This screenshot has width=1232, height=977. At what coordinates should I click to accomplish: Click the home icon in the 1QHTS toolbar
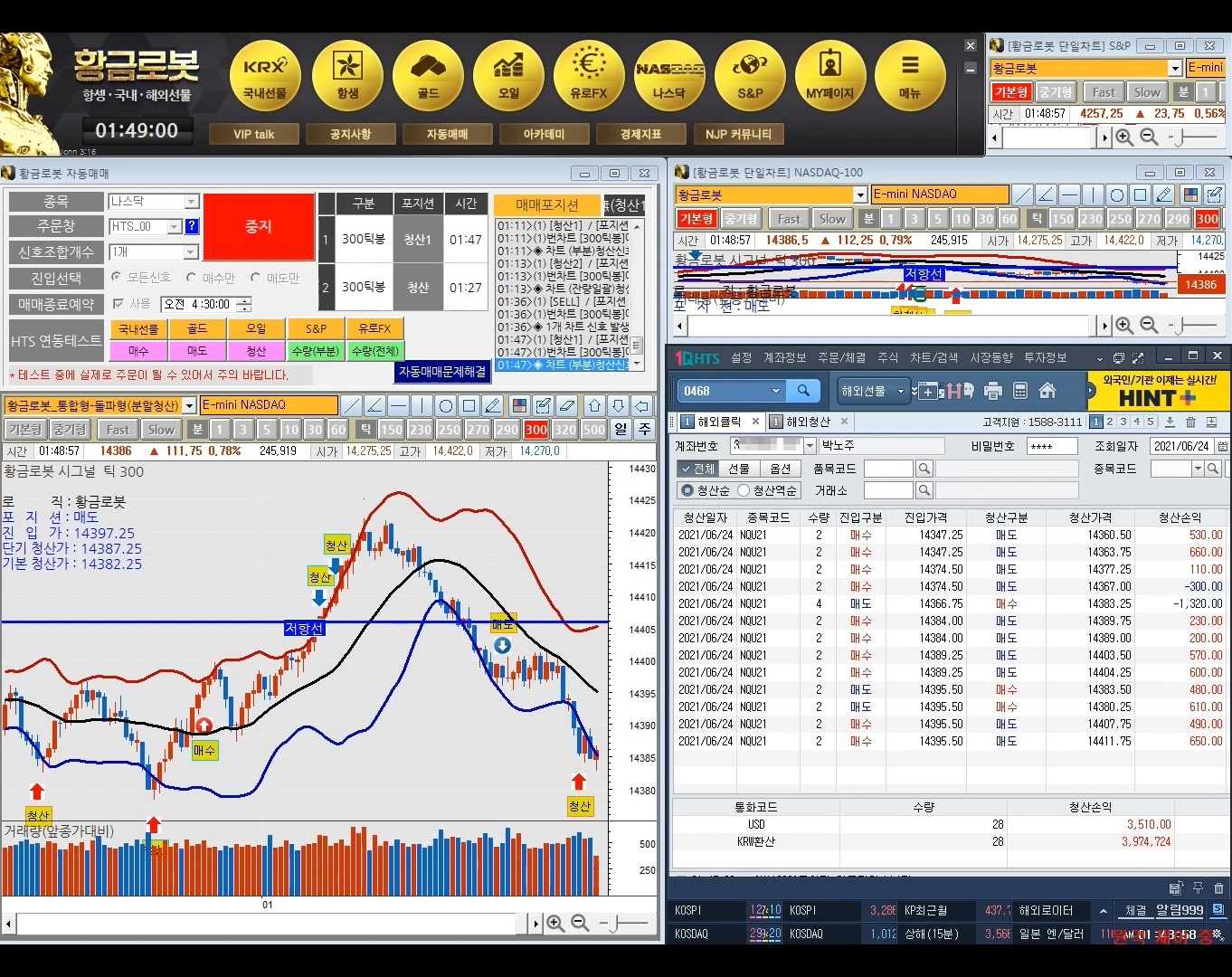point(1047,391)
